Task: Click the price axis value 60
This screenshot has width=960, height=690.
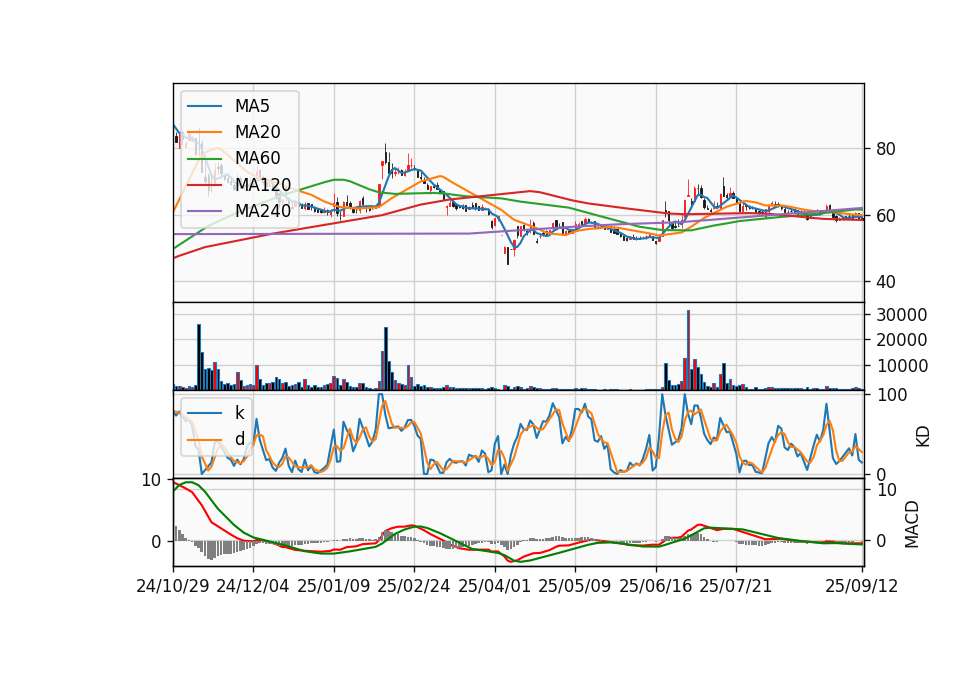Action: pos(886,216)
